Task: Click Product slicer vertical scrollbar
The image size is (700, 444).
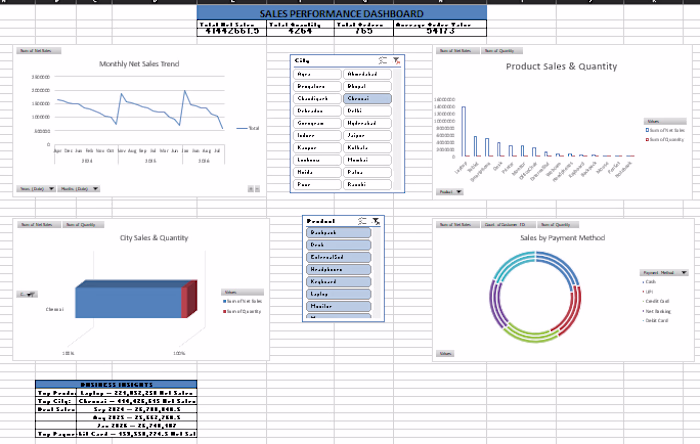Action: tap(377, 273)
